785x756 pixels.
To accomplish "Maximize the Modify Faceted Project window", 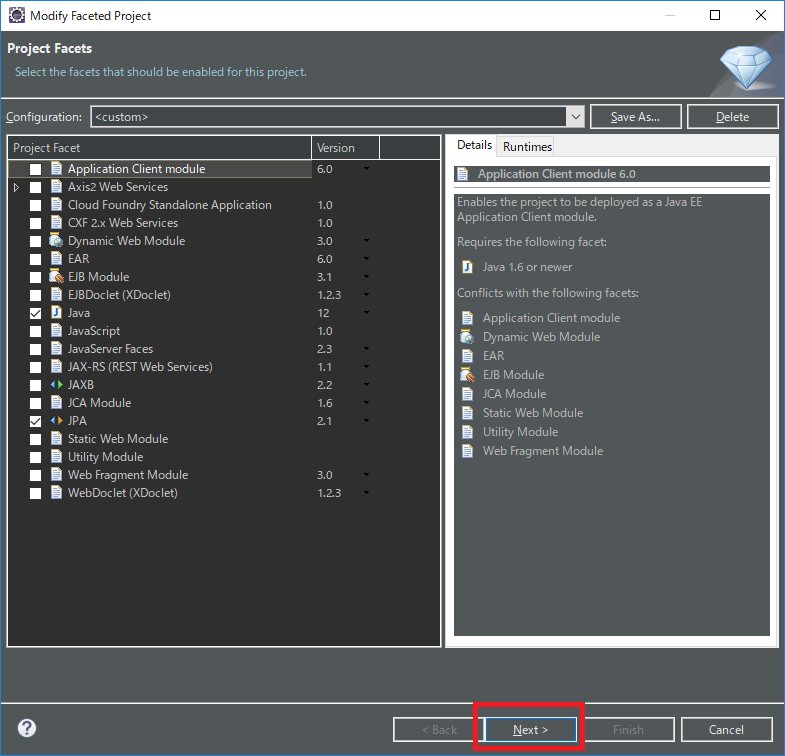I will click(715, 15).
